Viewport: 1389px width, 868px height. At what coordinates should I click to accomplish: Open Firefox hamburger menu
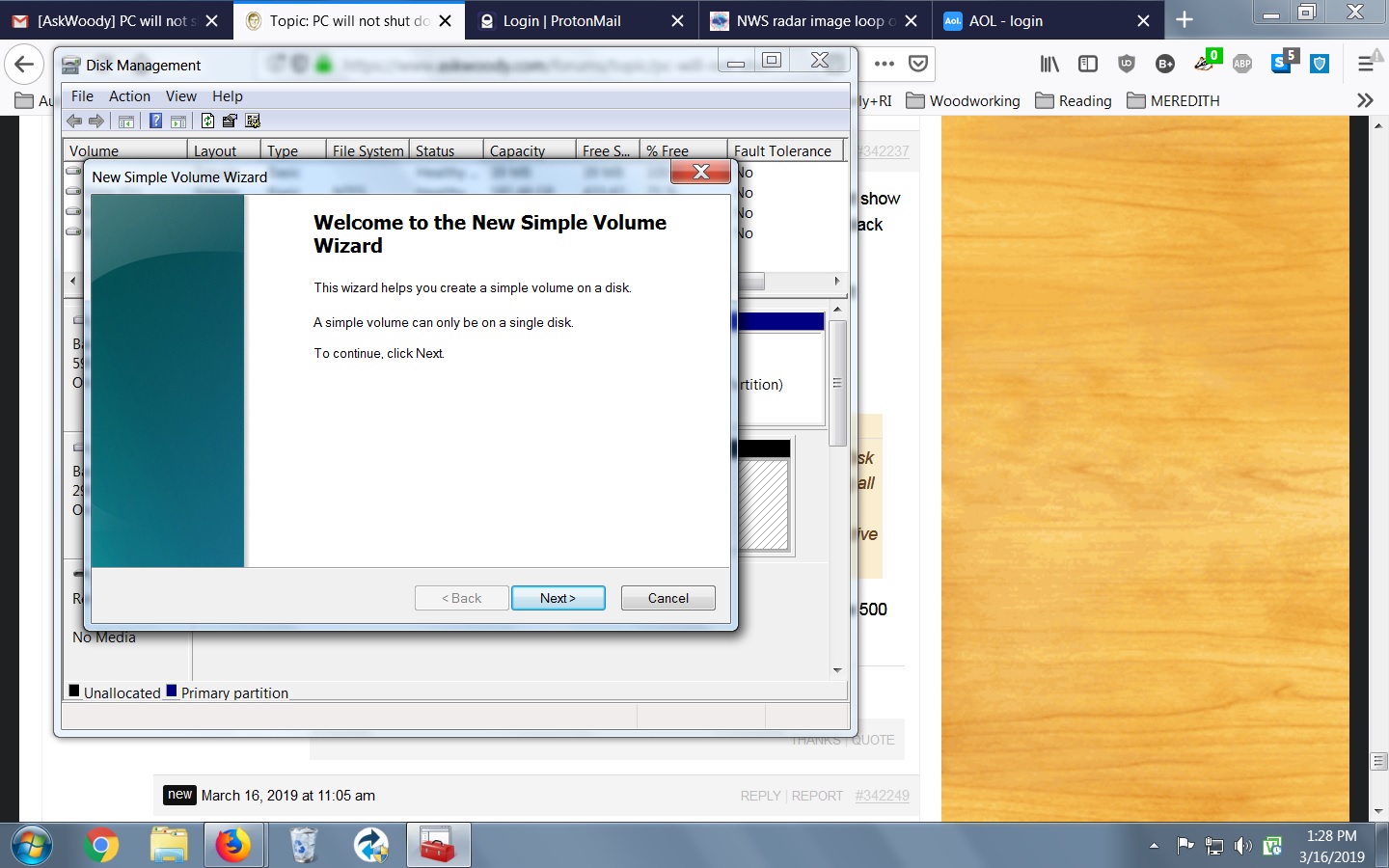click(x=1366, y=64)
